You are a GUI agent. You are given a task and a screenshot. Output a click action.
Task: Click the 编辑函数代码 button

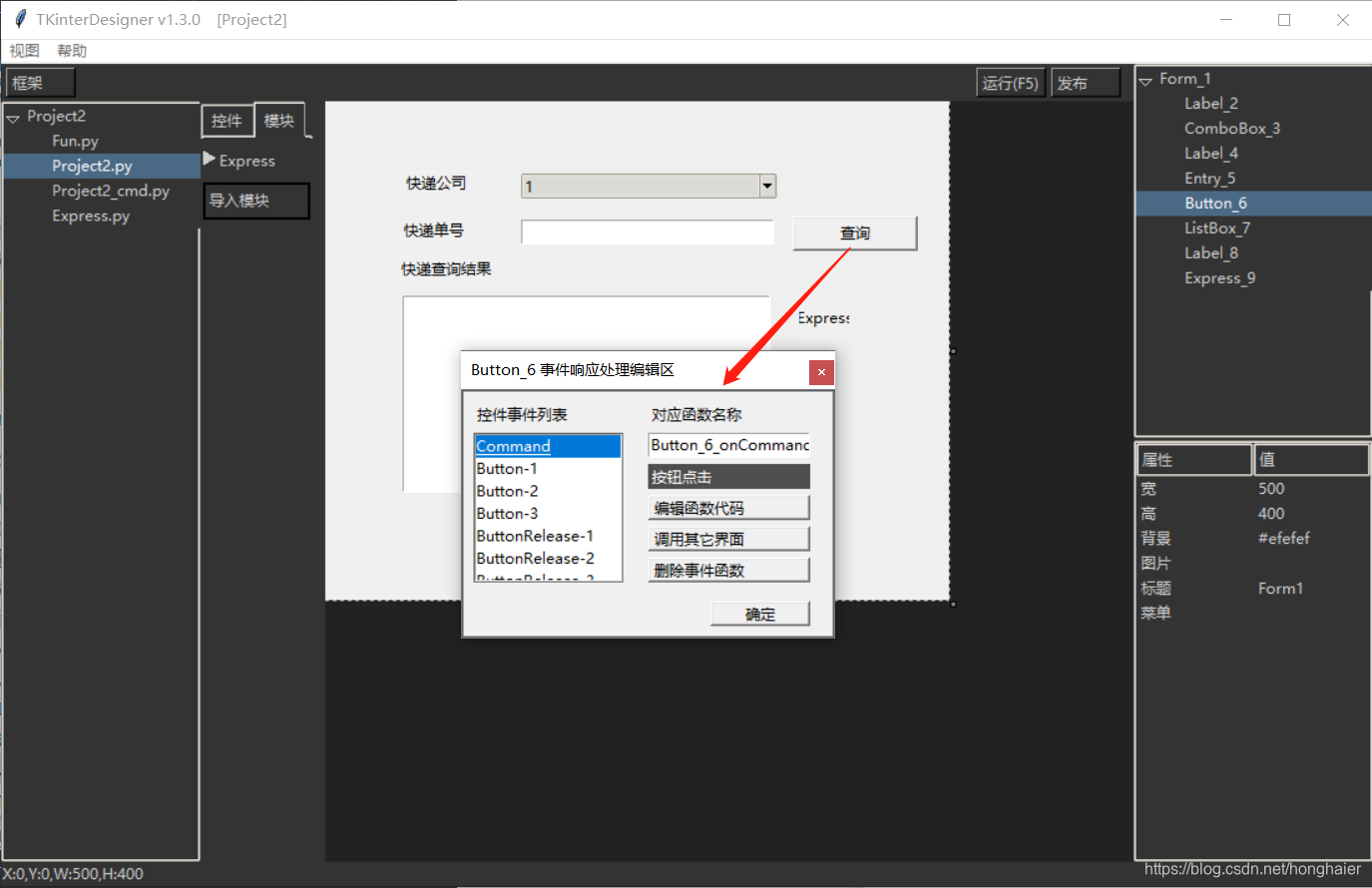728,508
